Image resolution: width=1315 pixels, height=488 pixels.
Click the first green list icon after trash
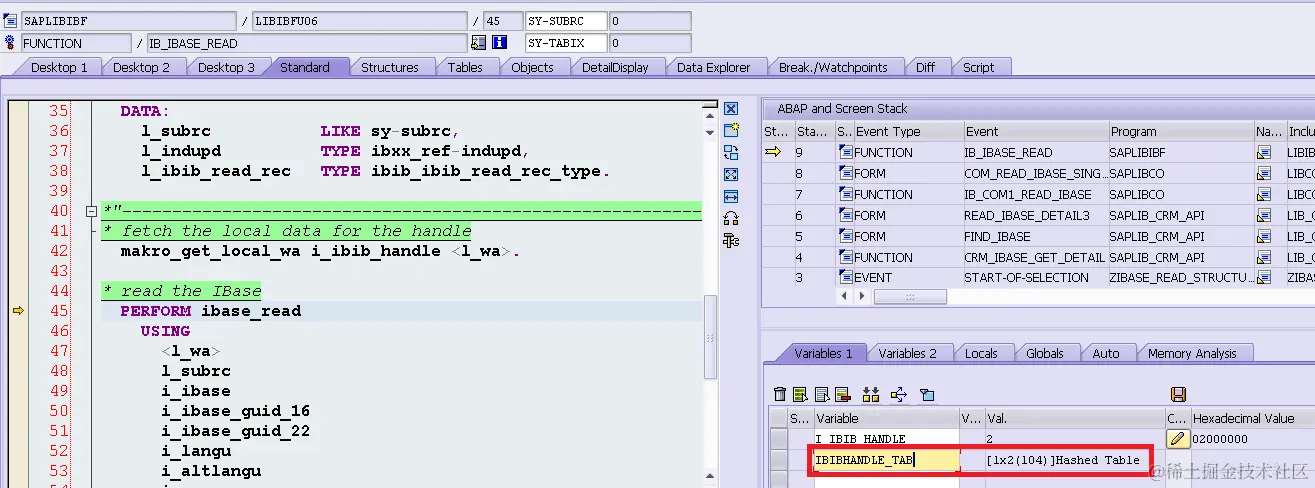(x=801, y=394)
